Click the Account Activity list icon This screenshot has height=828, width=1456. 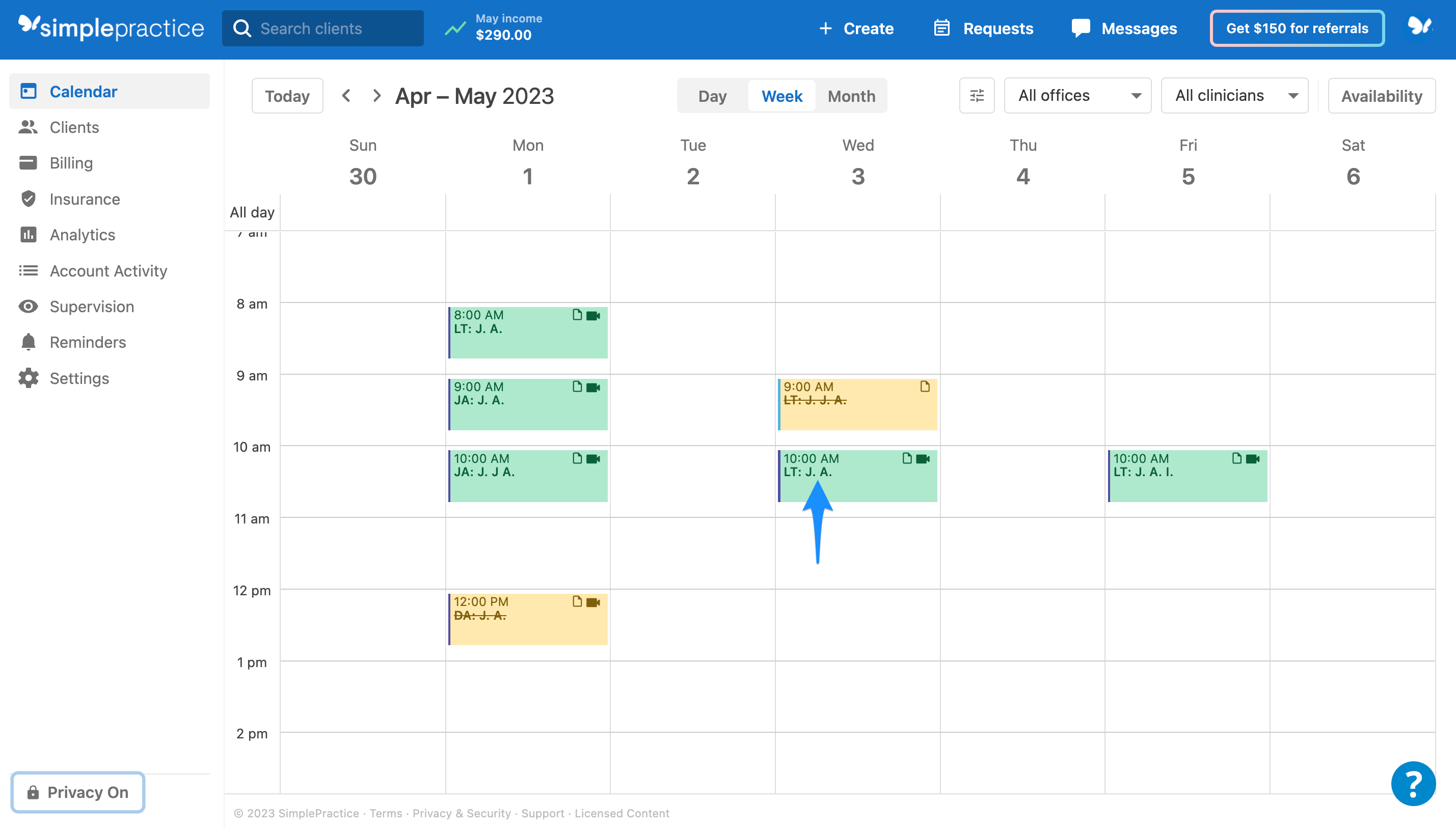[28, 270]
